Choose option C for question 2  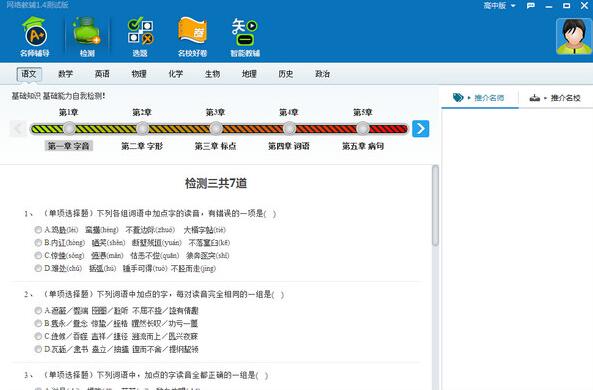click(38, 336)
